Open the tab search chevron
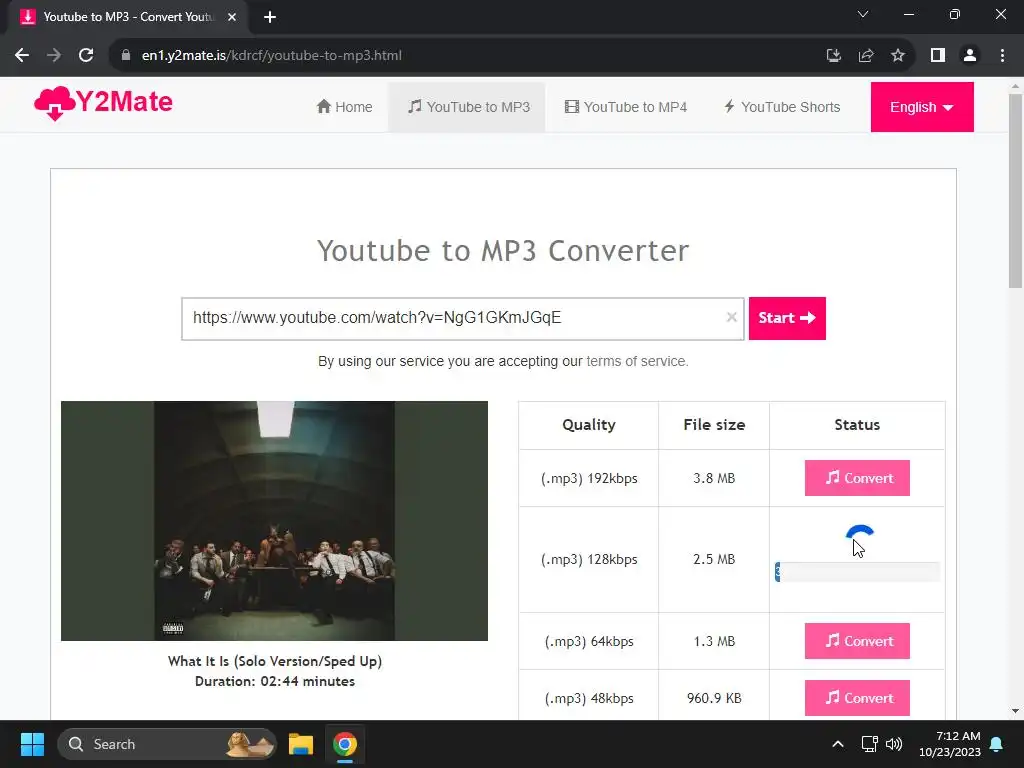The width and height of the screenshot is (1024, 768). (863, 14)
